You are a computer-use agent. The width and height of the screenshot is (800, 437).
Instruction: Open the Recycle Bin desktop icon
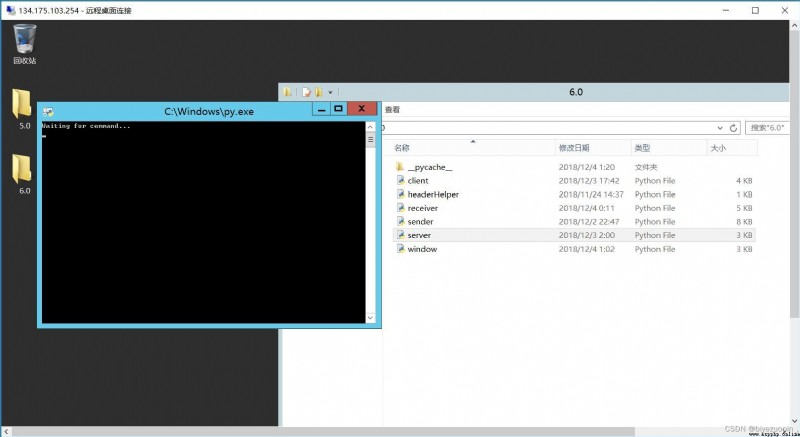[x=24, y=44]
